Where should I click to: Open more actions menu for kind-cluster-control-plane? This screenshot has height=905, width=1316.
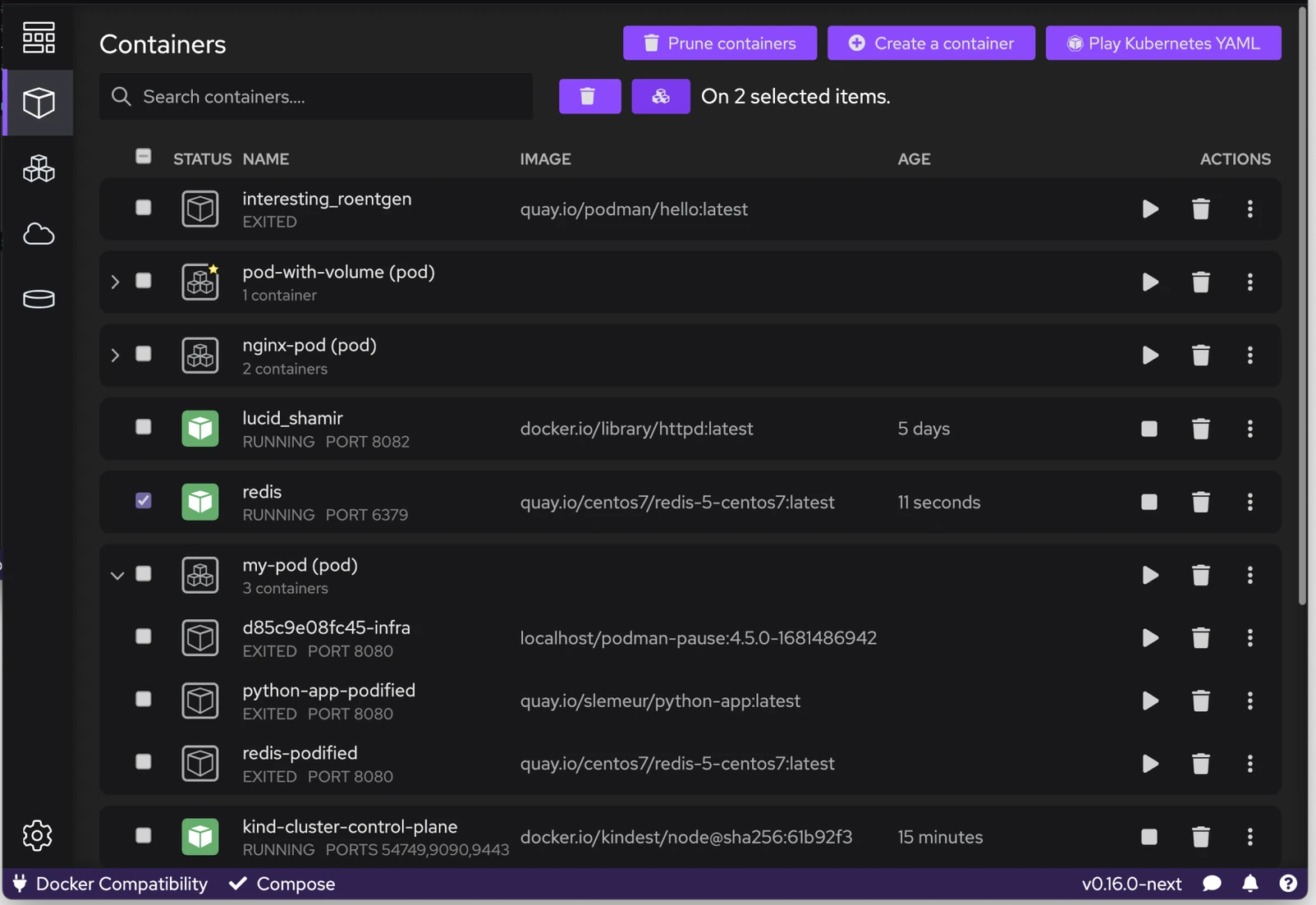click(x=1250, y=837)
